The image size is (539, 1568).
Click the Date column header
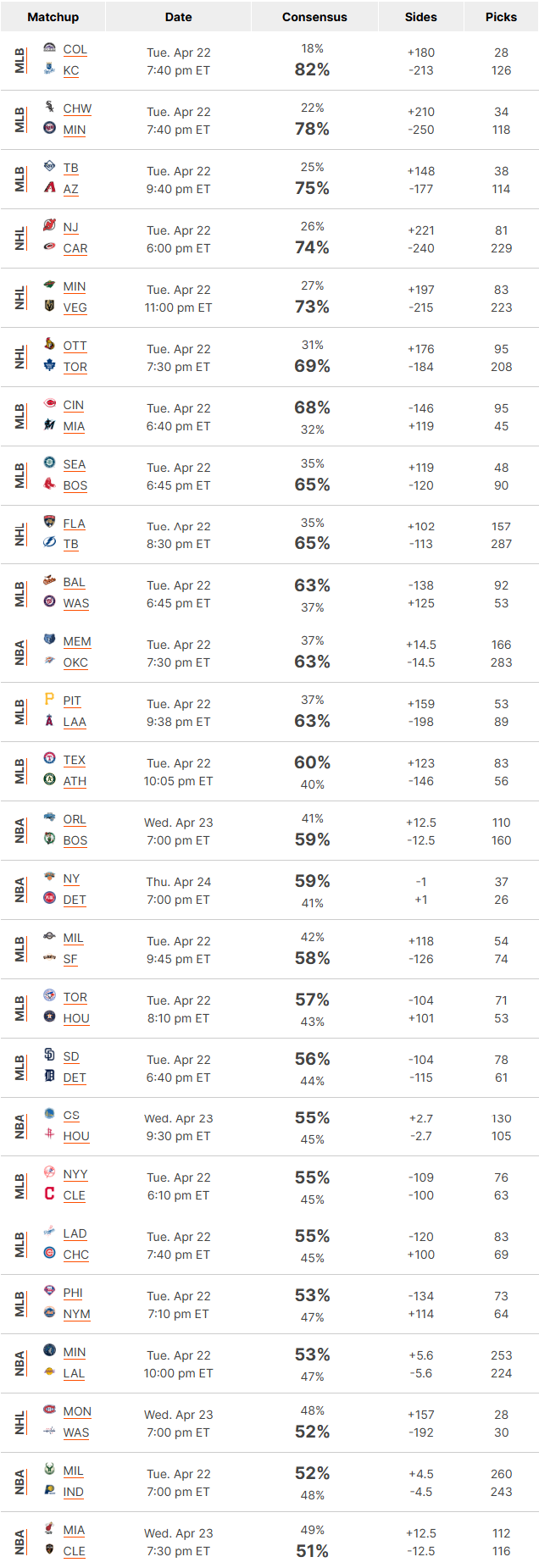point(178,17)
